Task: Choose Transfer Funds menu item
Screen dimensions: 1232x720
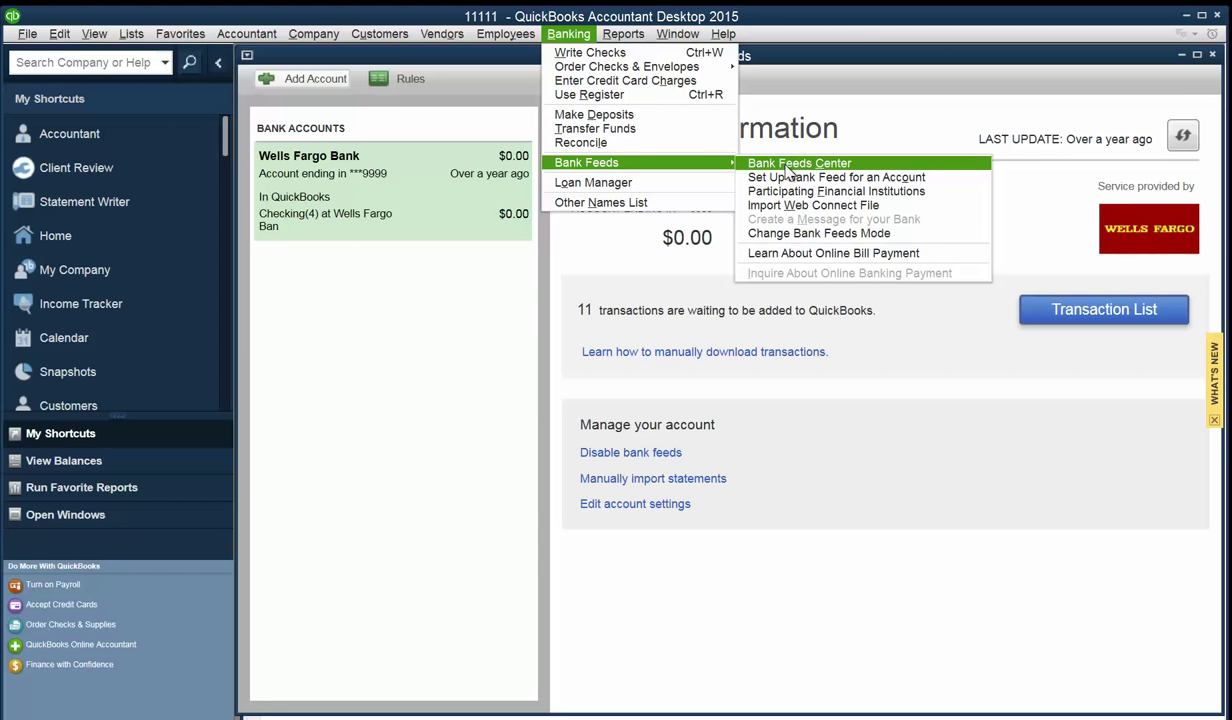Action: click(x=639, y=129)
